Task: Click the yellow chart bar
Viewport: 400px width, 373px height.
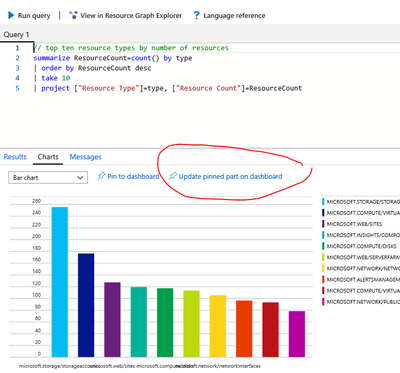Action: (218, 326)
